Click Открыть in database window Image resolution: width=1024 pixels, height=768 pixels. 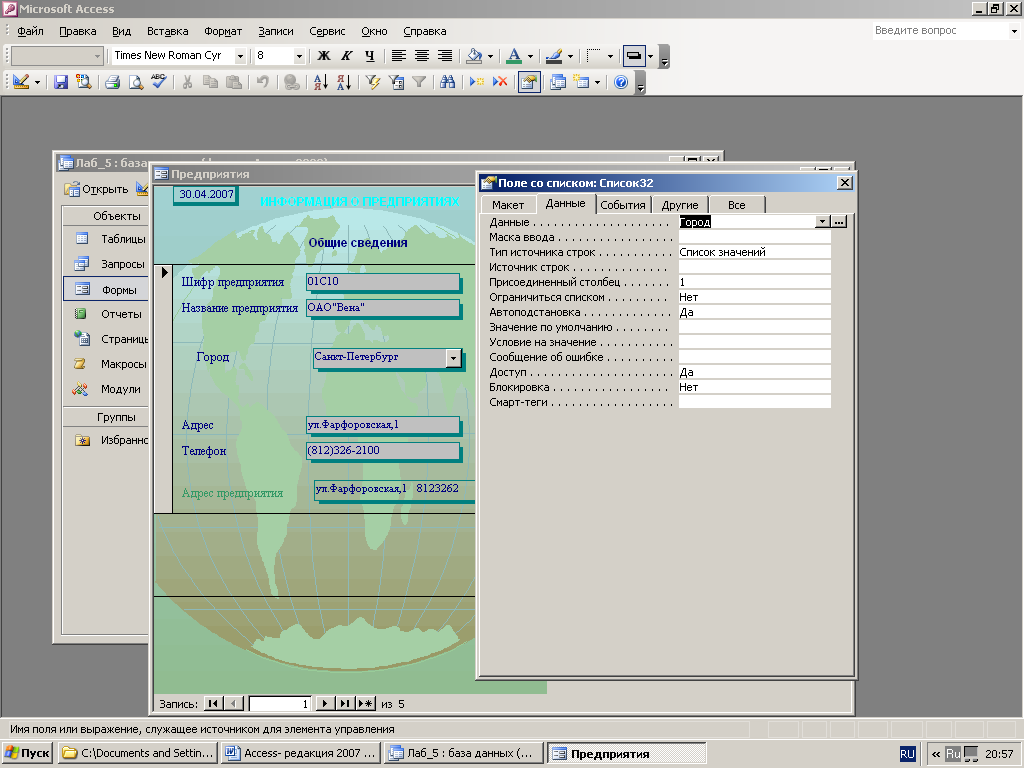(x=97, y=189)
